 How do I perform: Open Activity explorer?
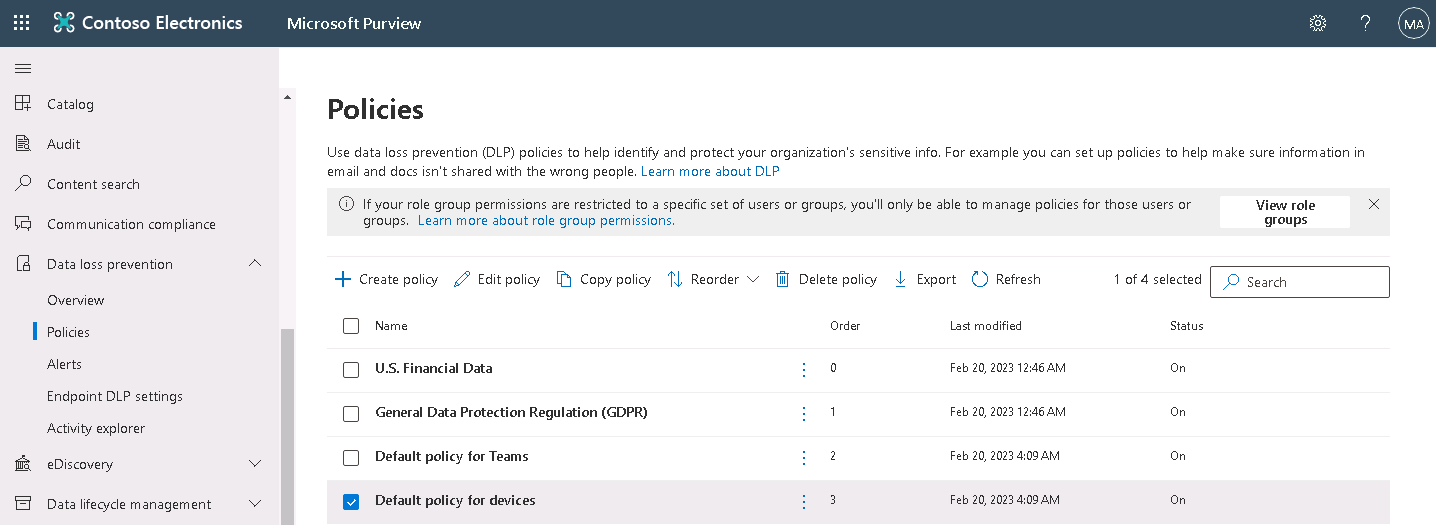pos(96,428)
